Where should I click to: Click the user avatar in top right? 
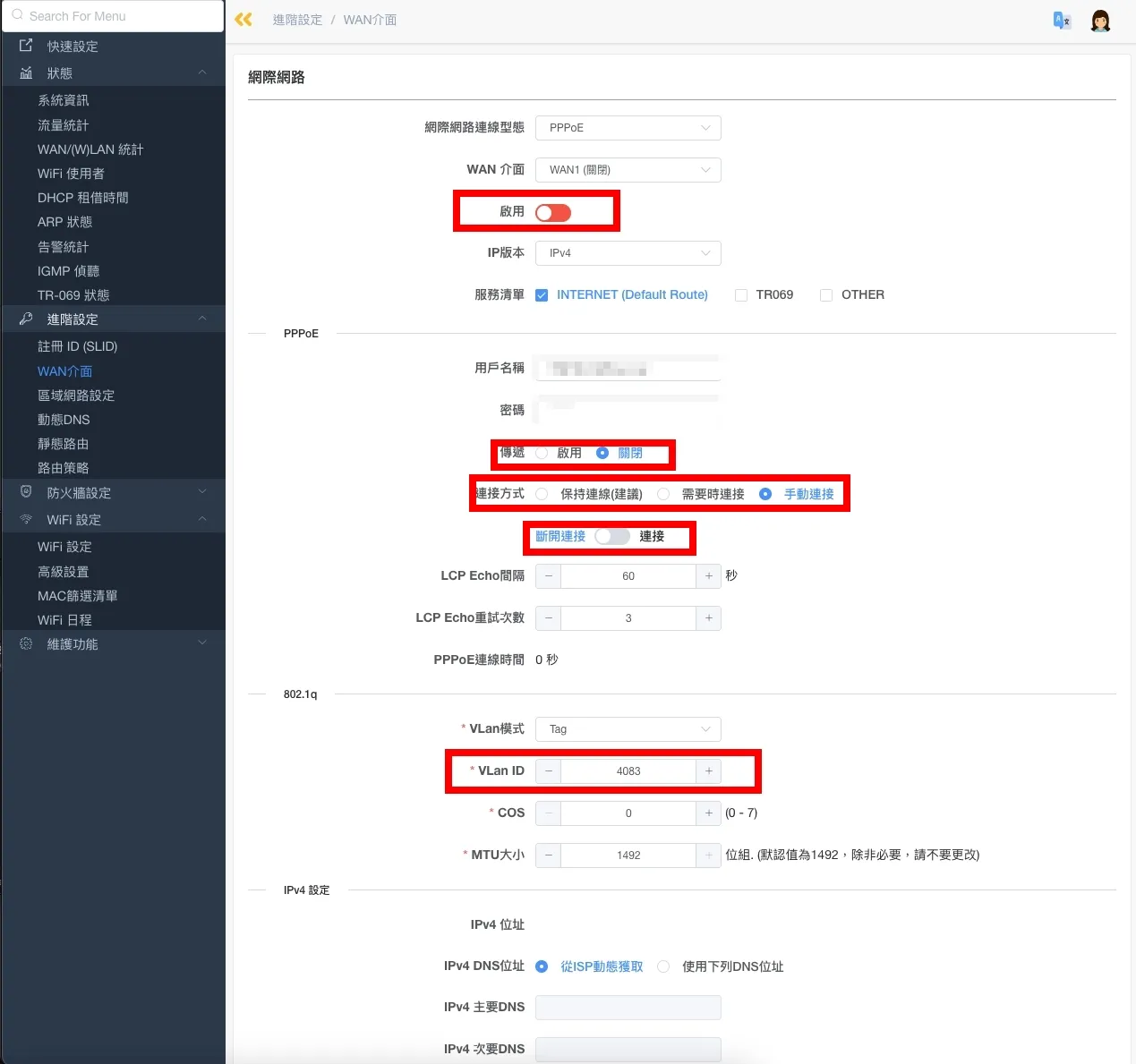[x=1100, y=20]
